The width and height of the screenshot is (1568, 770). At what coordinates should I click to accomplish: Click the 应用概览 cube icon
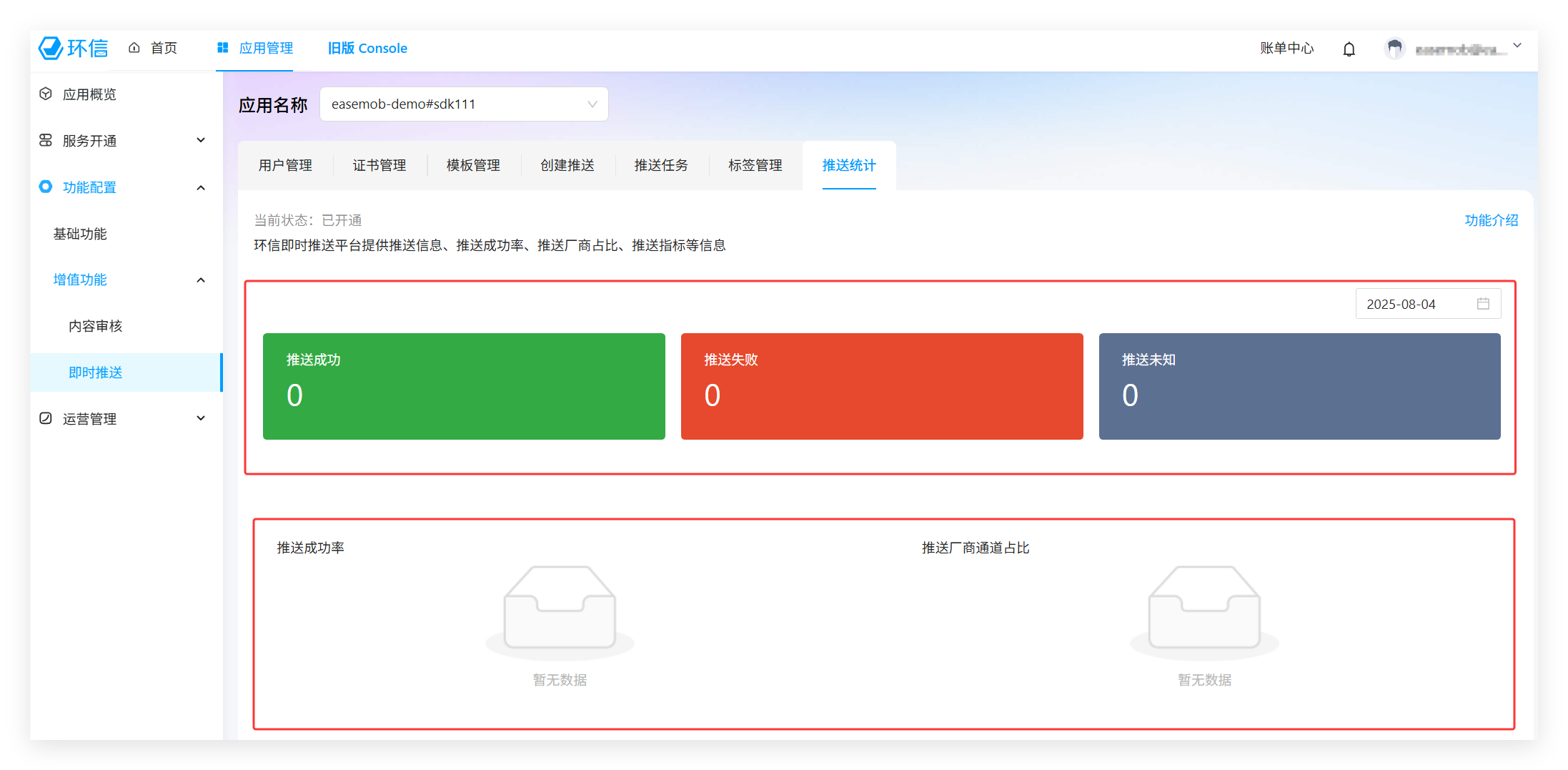click(46, 94)
